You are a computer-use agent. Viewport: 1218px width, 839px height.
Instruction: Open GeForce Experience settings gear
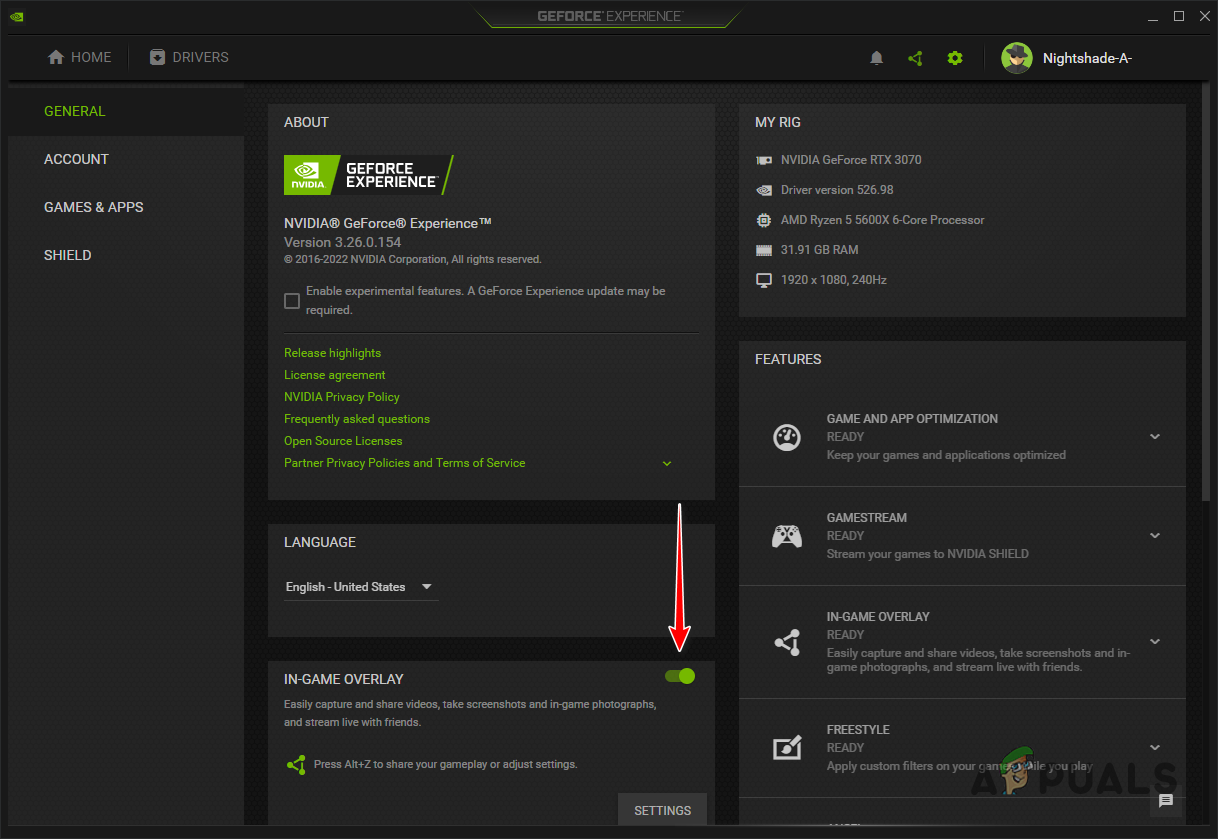click(955, 57)
